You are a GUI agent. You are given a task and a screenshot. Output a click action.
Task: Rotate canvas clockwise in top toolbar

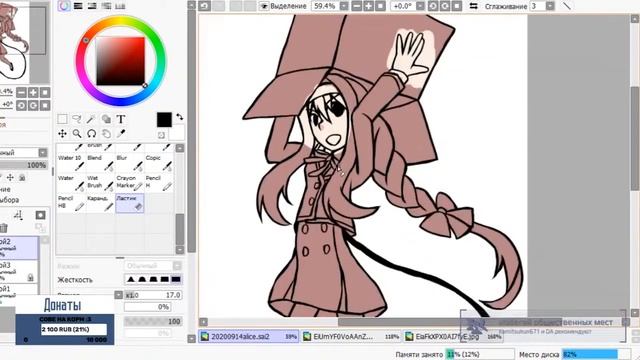tap(445, 6)
